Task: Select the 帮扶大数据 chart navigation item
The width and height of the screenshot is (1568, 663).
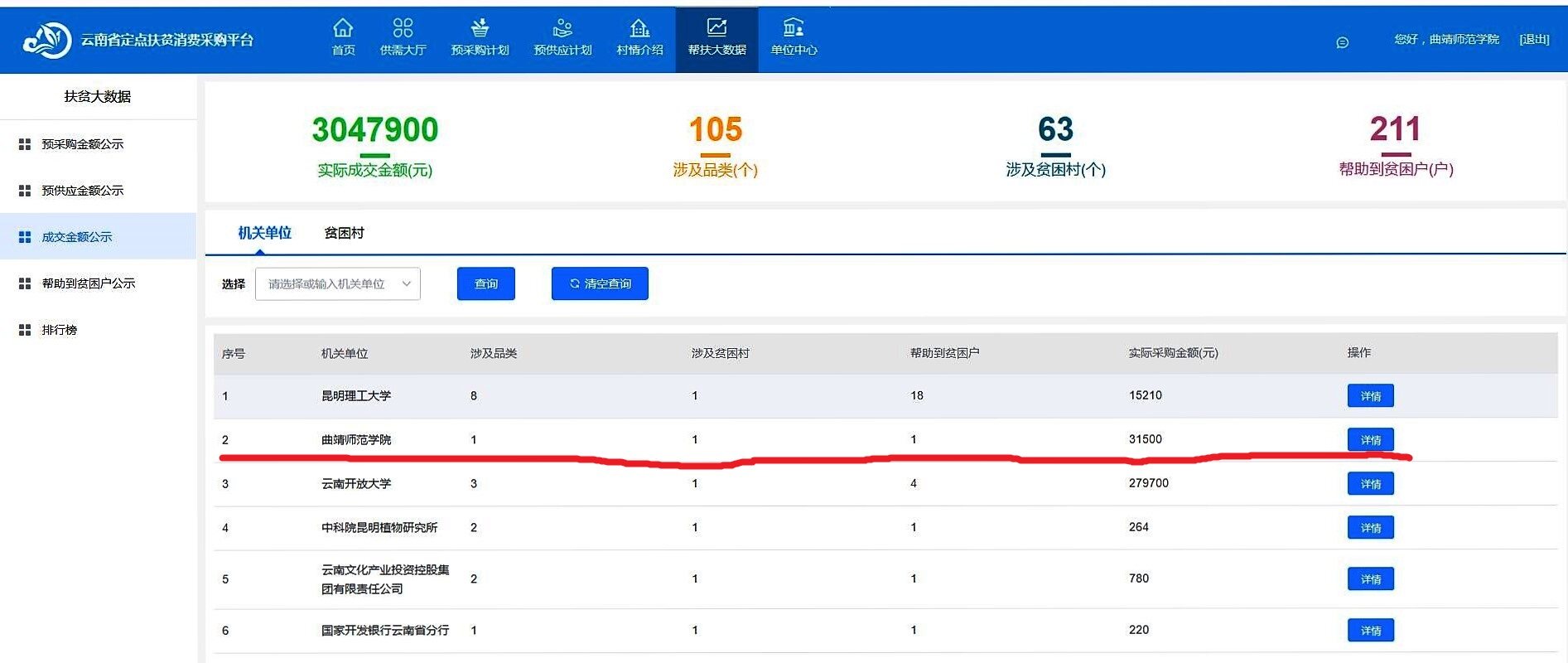Action: pyautogui.click(x=716, y=38)
